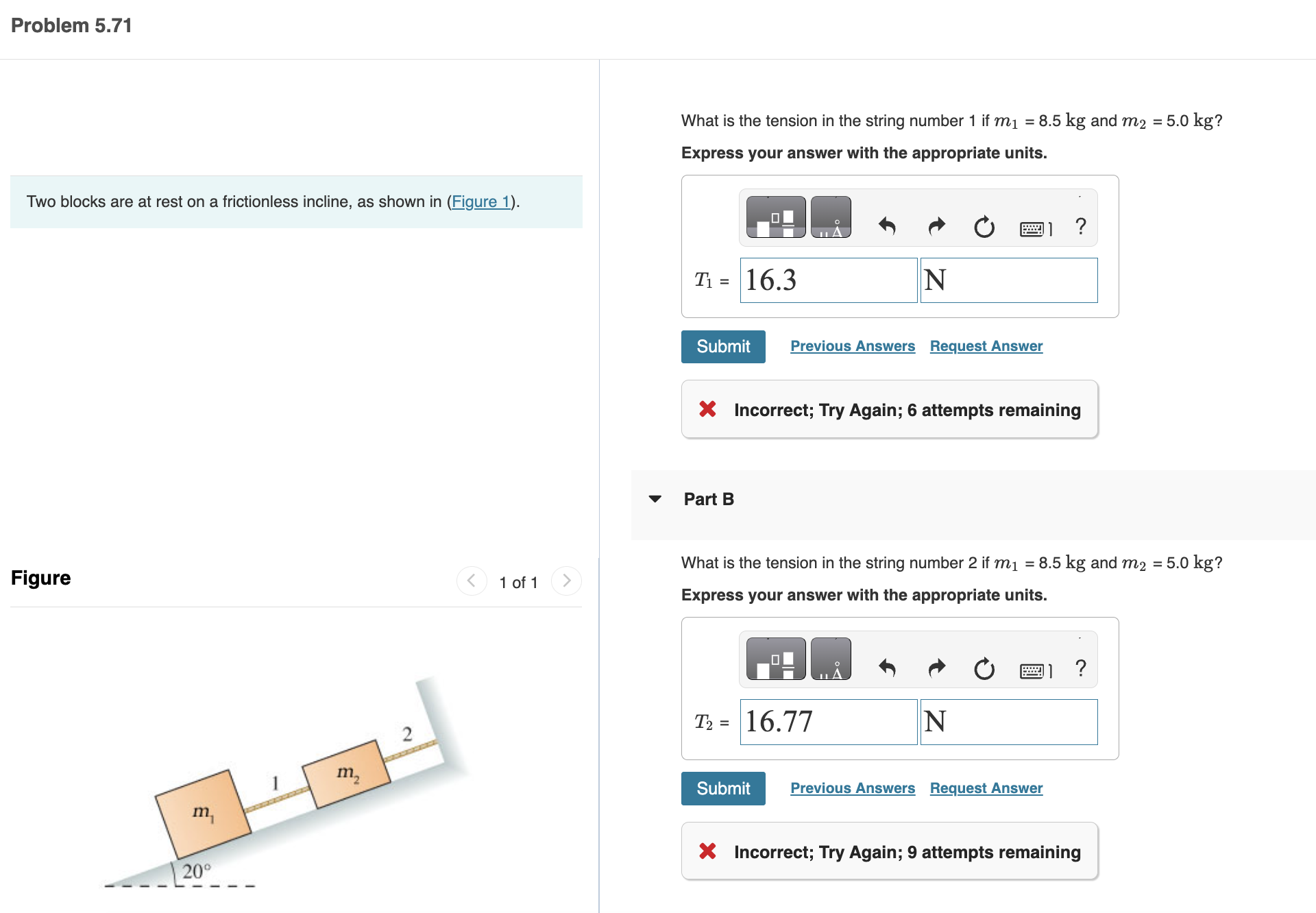
Task: Go to next figure with right chevron
Action: pos(566,581)
